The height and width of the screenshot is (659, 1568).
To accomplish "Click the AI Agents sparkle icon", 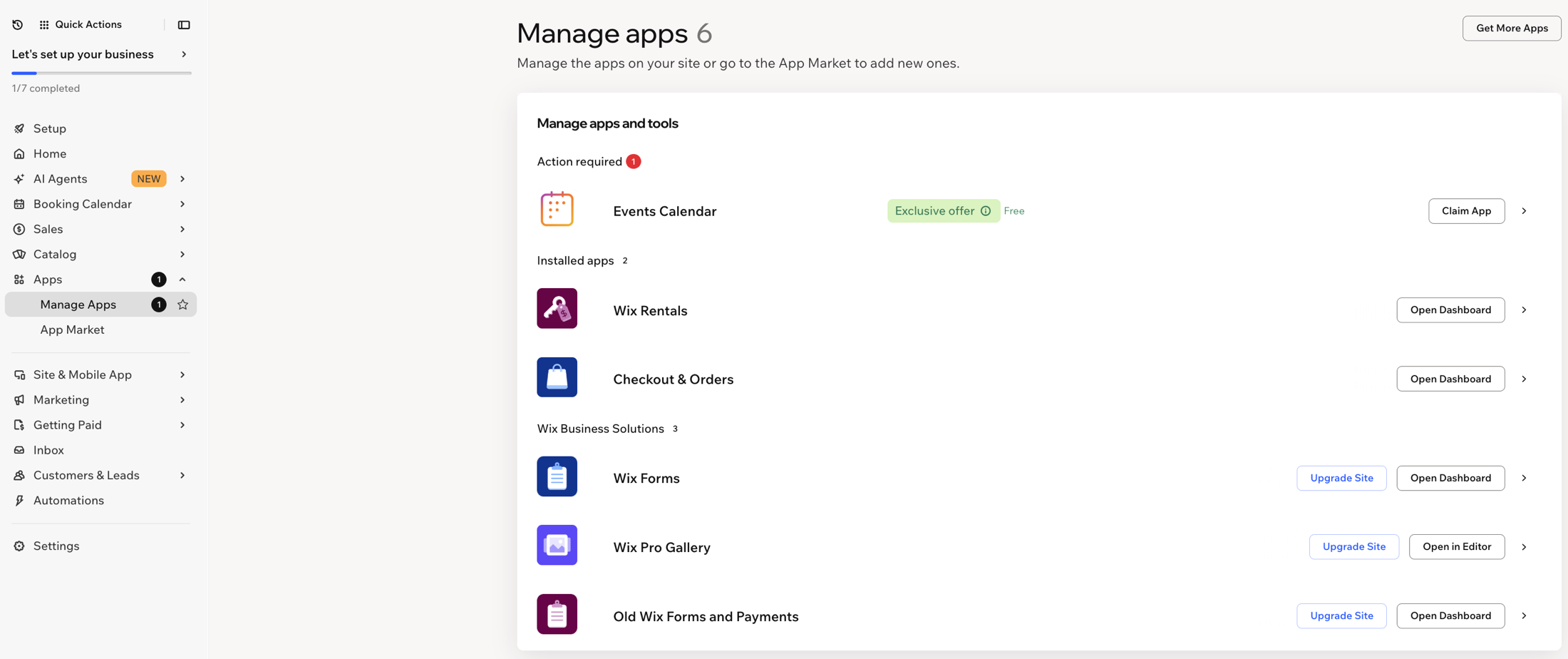I will [x=19, y=179].
